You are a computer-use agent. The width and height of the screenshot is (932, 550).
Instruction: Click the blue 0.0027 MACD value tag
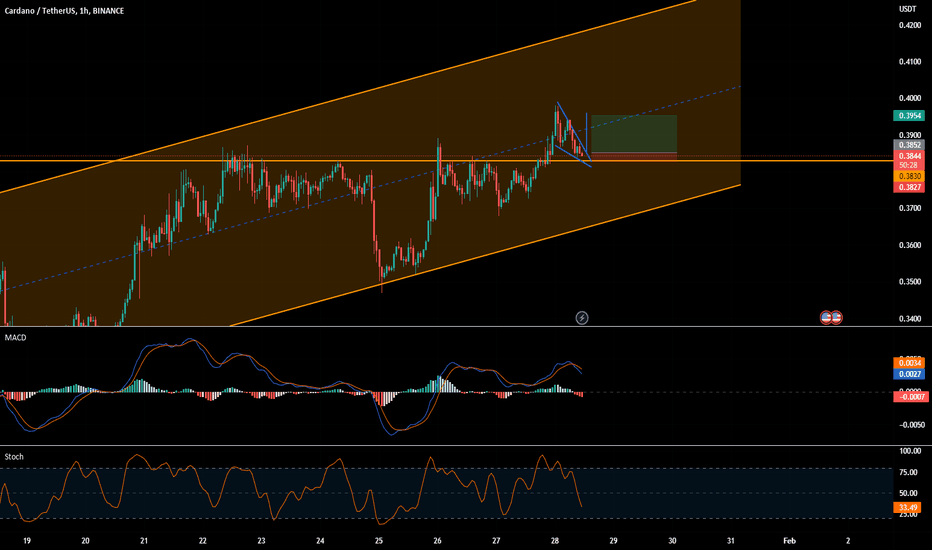pos(909,374)
